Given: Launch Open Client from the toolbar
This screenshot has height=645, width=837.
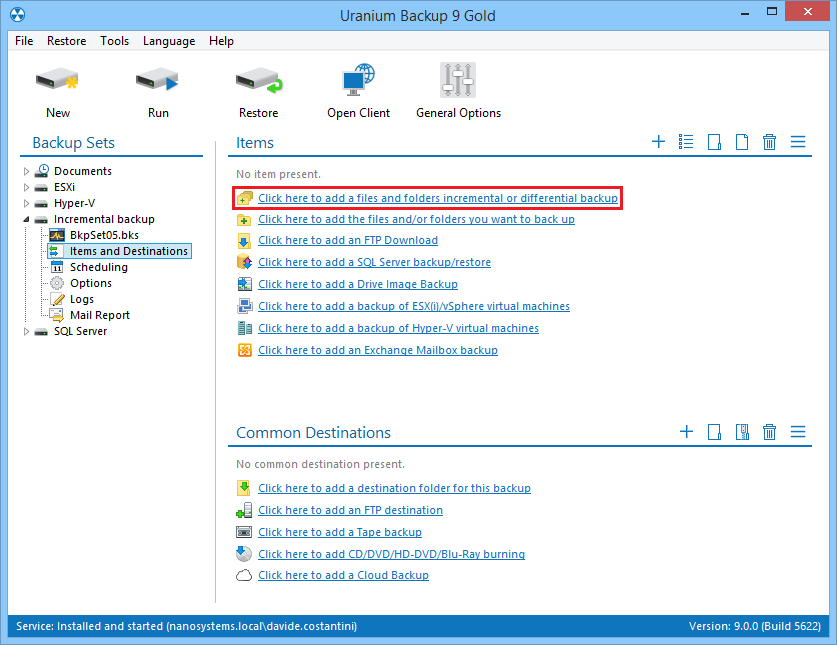Looking at the screenshot, I should click(358, 81).
